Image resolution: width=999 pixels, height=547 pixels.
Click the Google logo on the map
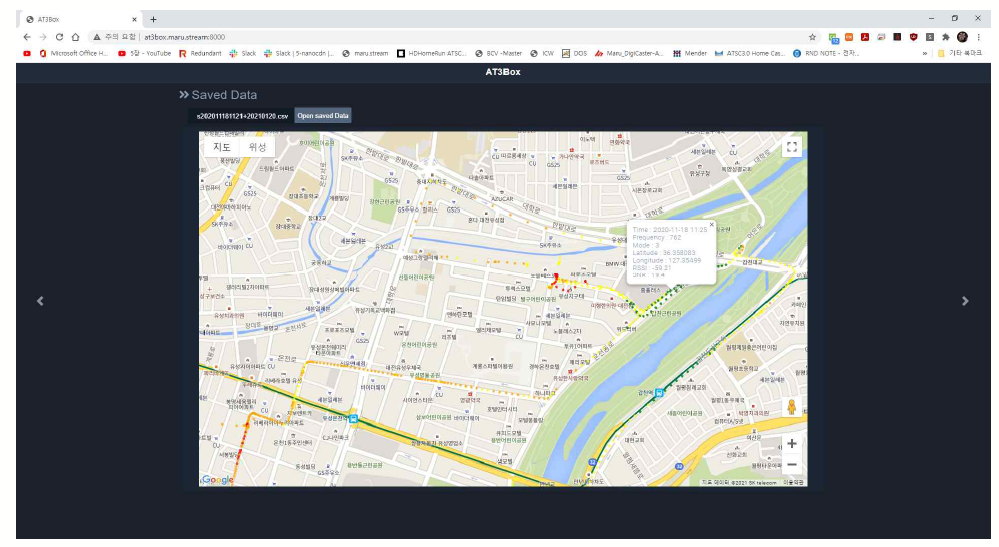click(x=217, y=480)
